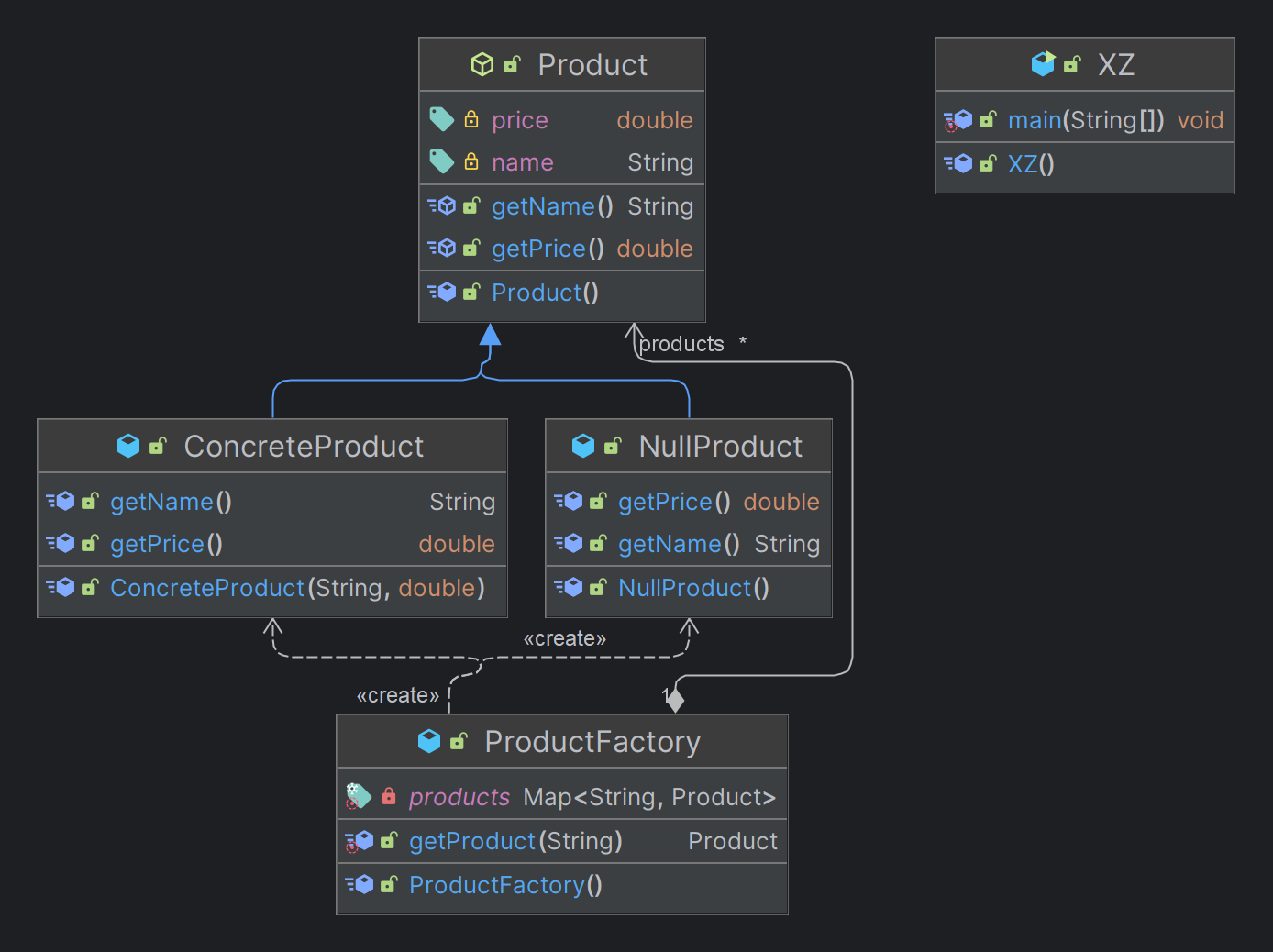Viewport: 1273px width, 952px height.
Task: Select the Product class title
Action: pos(592,64)
